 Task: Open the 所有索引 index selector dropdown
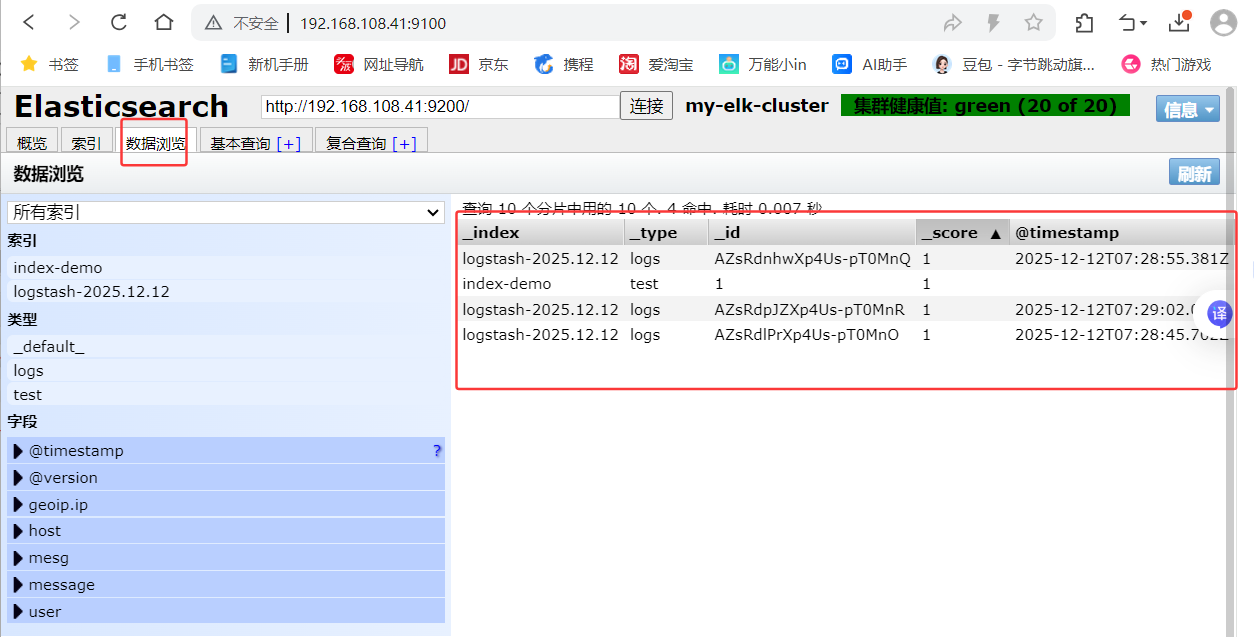225,212
